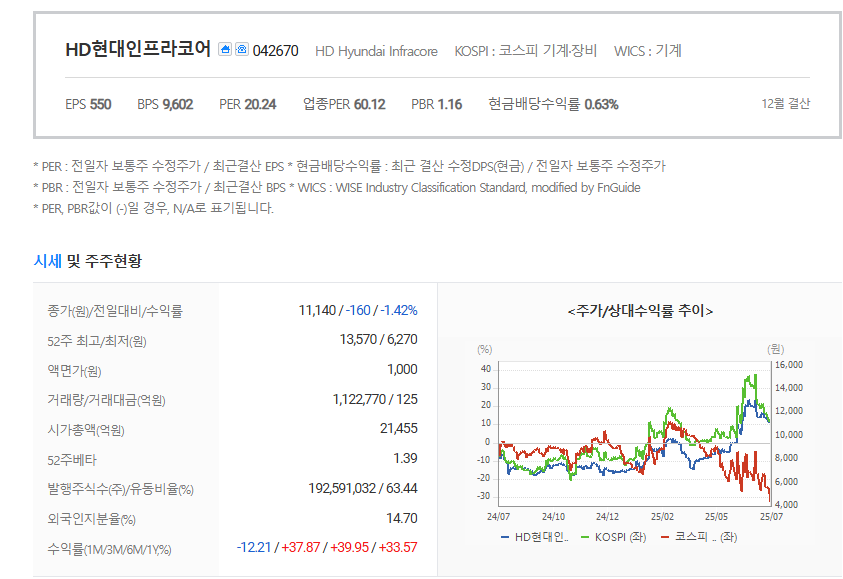843x579 pixels.
Task: Select the 현금배당수익률 0.63% value
Action: (553, 104)
